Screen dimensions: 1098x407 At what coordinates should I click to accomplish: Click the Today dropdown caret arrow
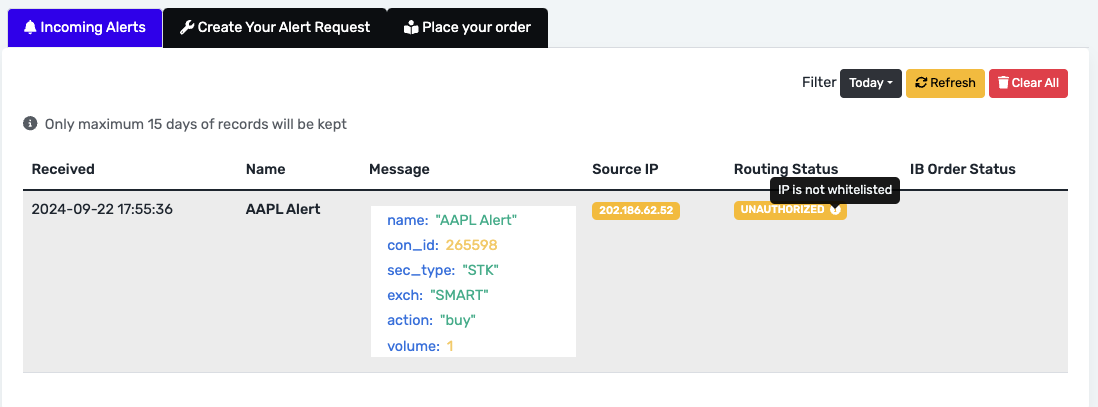(890, 83)
